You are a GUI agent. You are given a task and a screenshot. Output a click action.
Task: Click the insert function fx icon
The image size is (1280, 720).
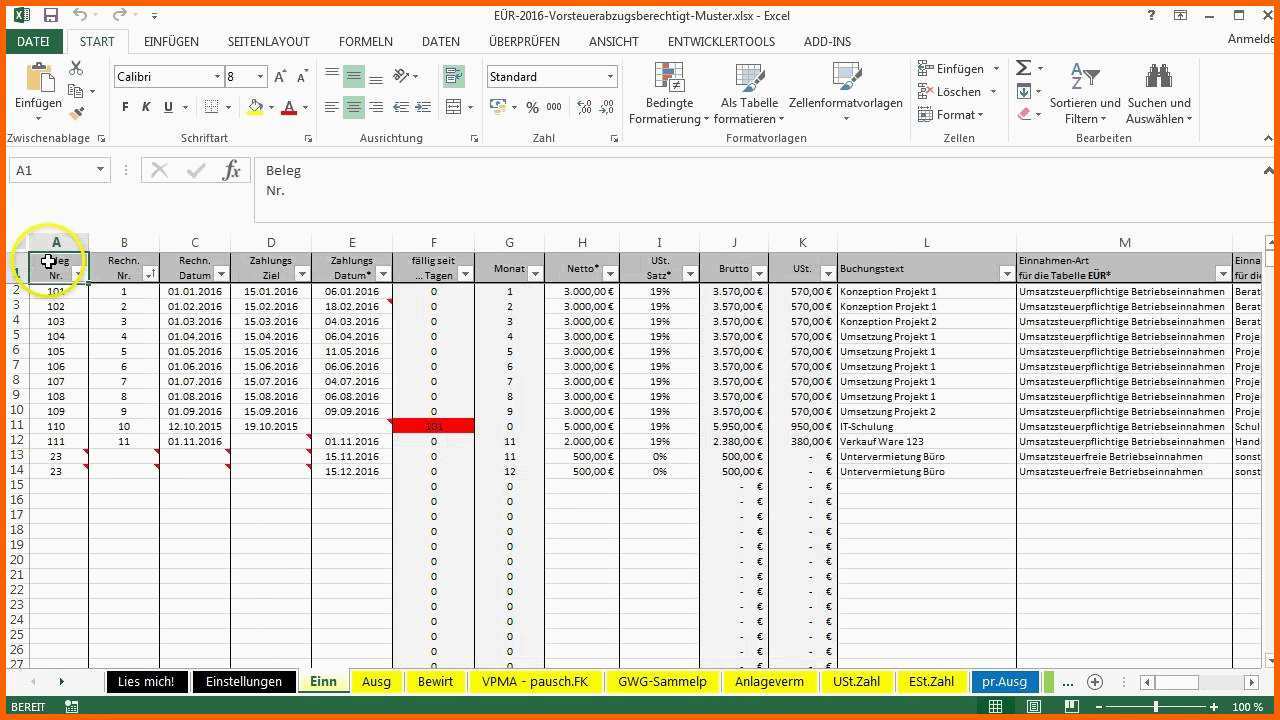pos(231,170)
